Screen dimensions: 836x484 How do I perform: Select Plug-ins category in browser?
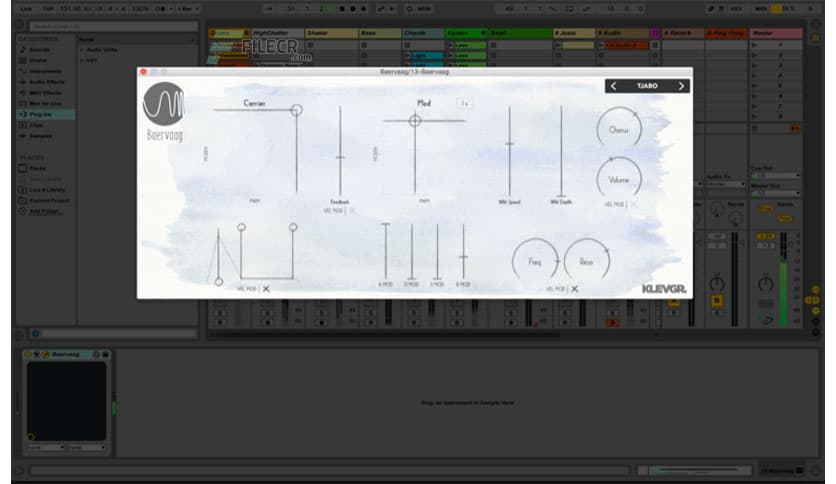click(x=40, y=115)
